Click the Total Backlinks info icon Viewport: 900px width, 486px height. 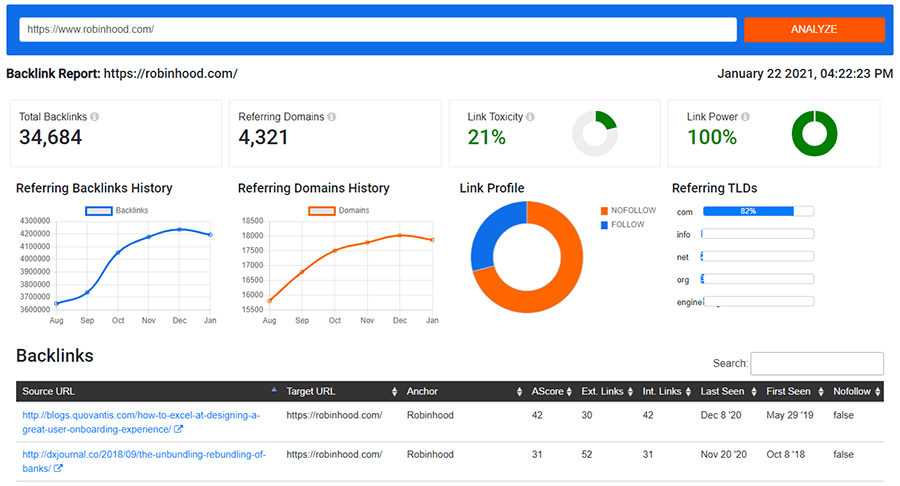[95, 116]
